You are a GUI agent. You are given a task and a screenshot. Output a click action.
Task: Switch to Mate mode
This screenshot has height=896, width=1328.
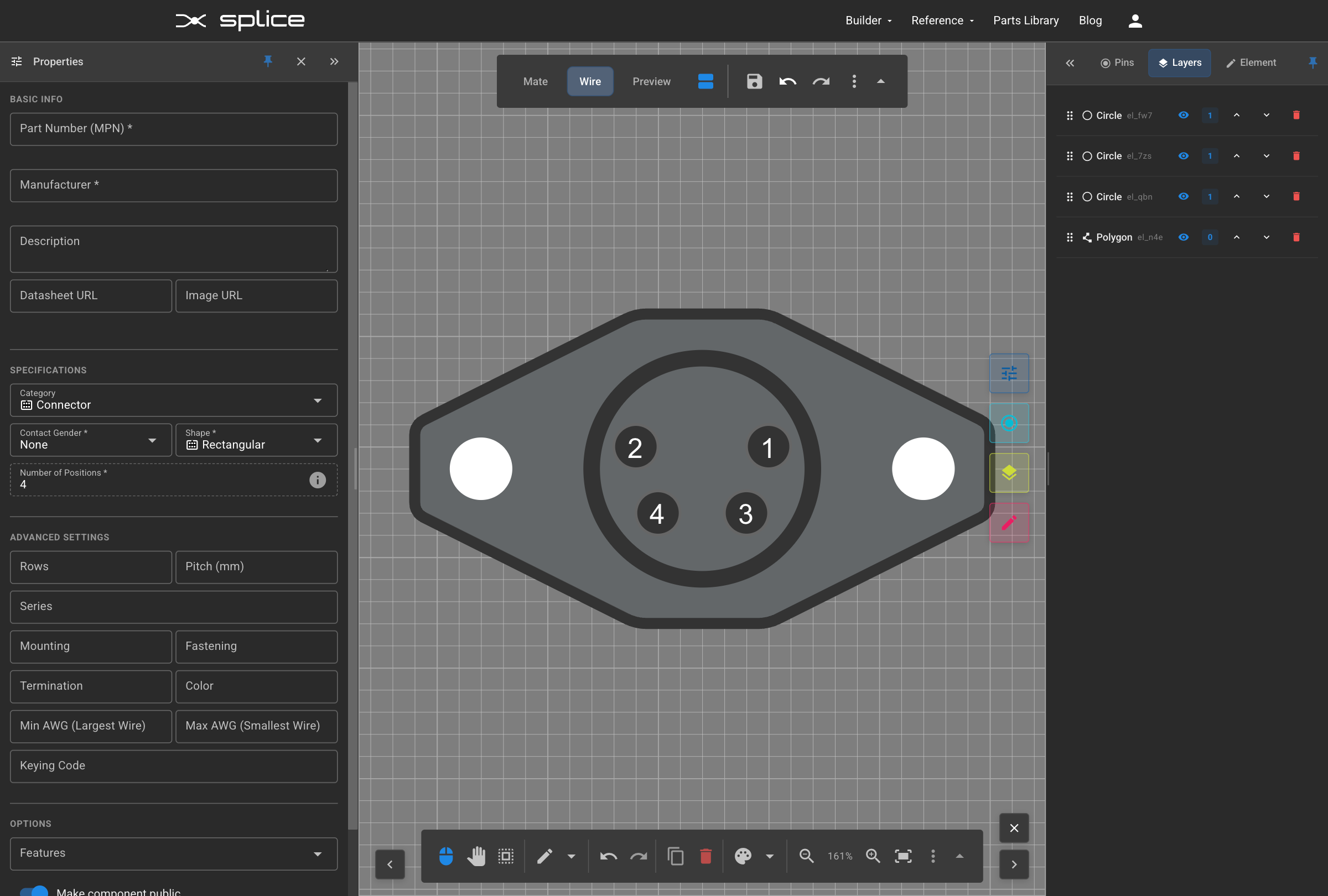click(535, 82)
